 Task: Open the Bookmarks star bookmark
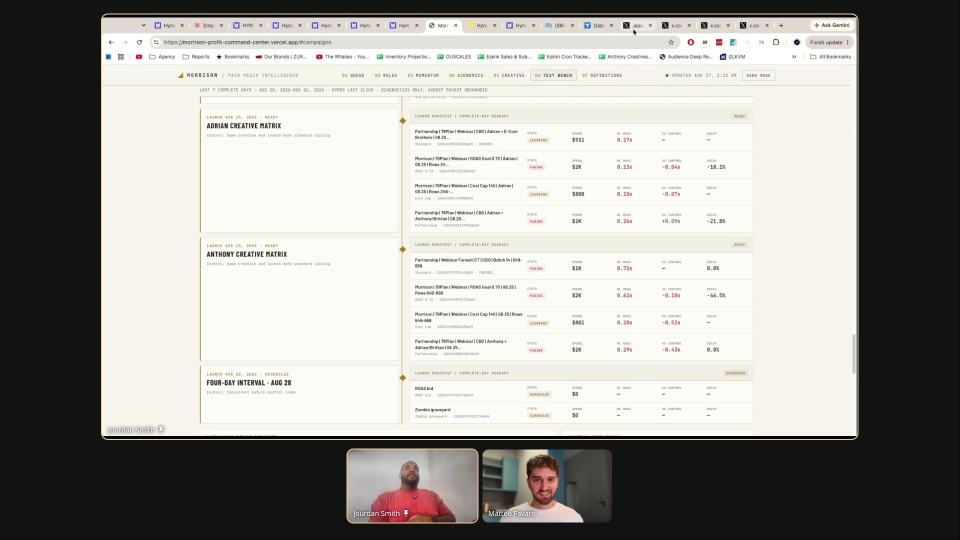(x=233, y=57)
